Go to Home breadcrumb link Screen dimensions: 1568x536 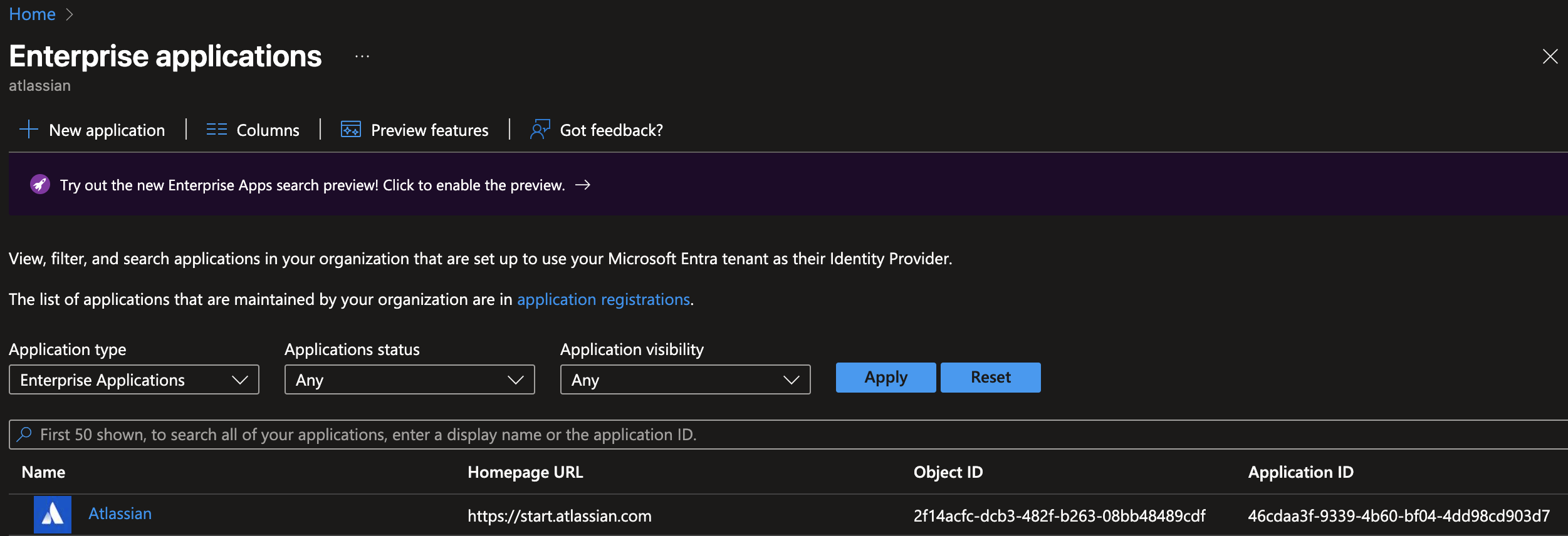32,14
